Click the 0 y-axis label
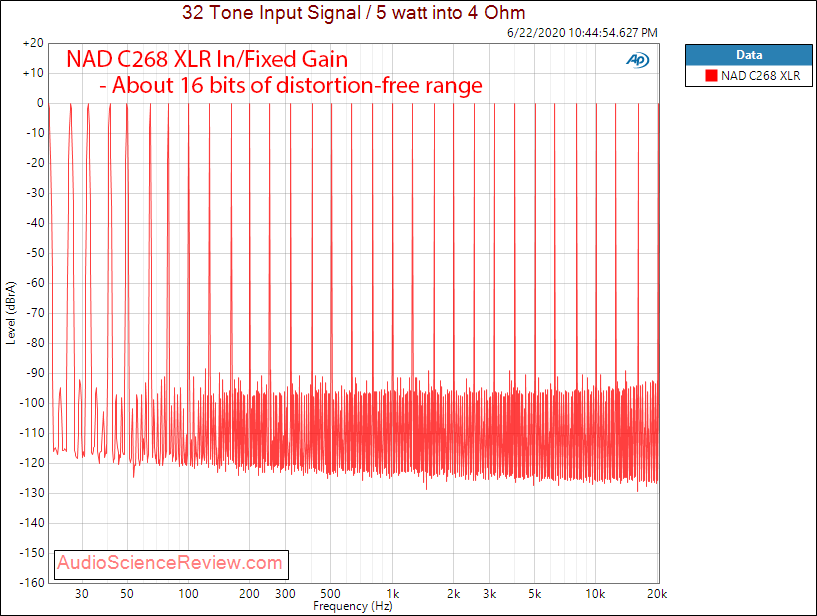Screen dimensions: 817x616 [40, 103]
